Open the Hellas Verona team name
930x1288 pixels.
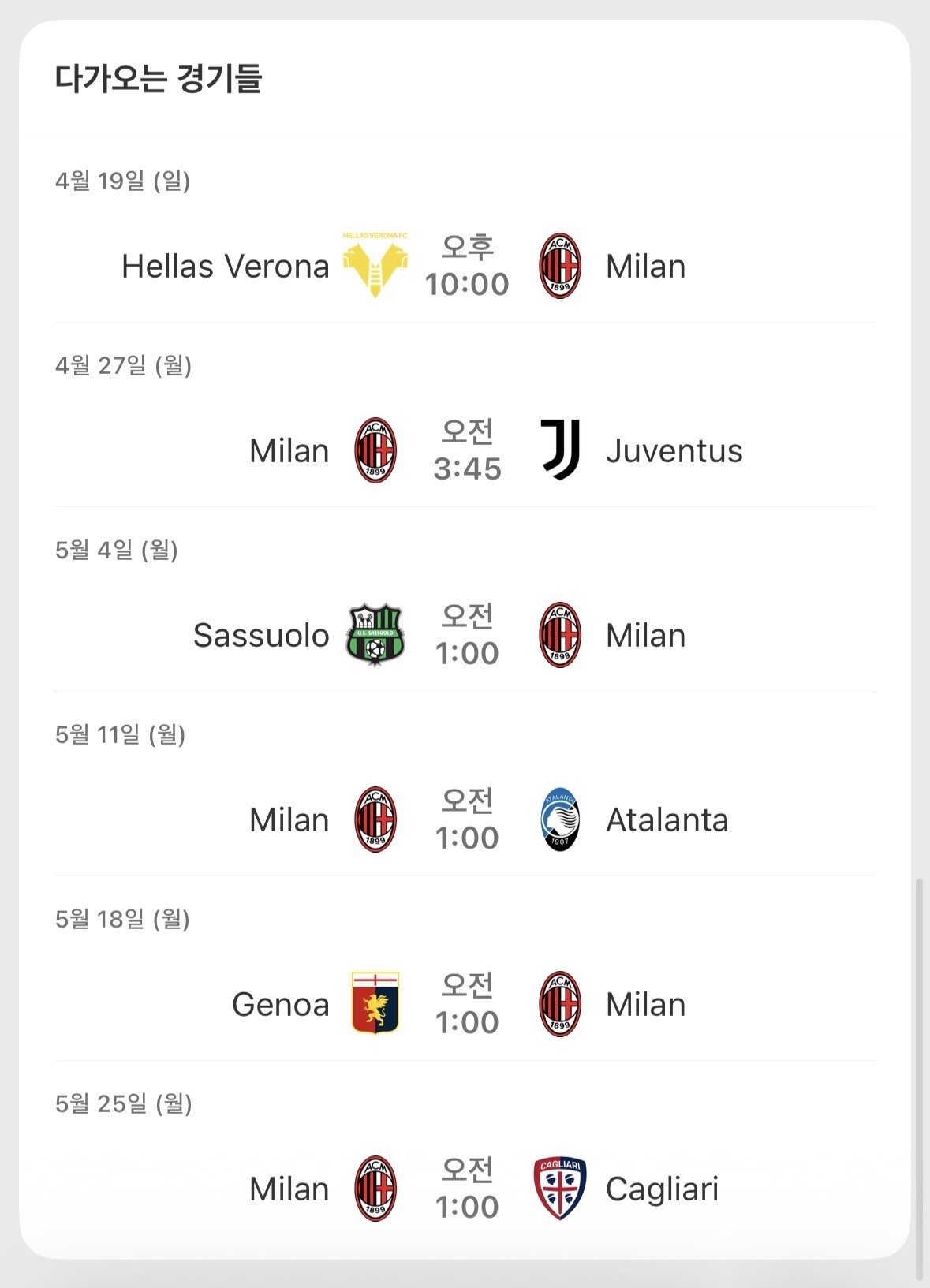point(226,267)
